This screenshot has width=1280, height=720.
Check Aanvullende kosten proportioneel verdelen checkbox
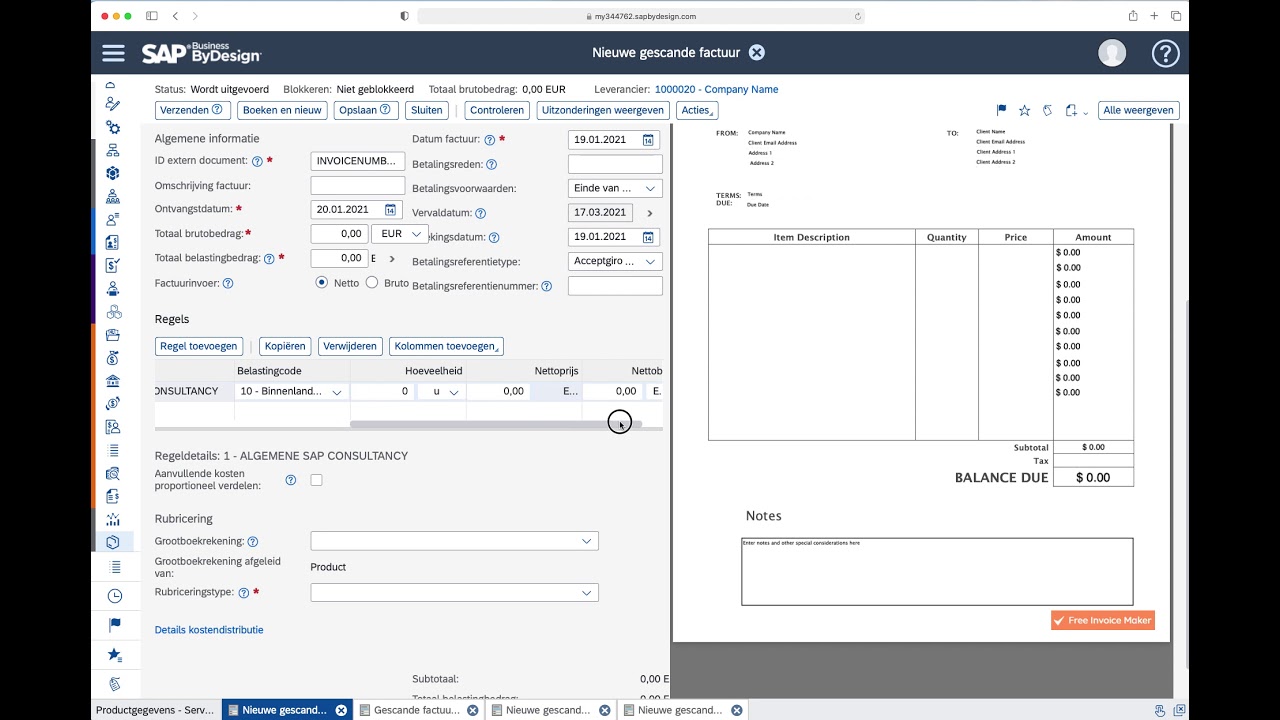coord(316,480)
